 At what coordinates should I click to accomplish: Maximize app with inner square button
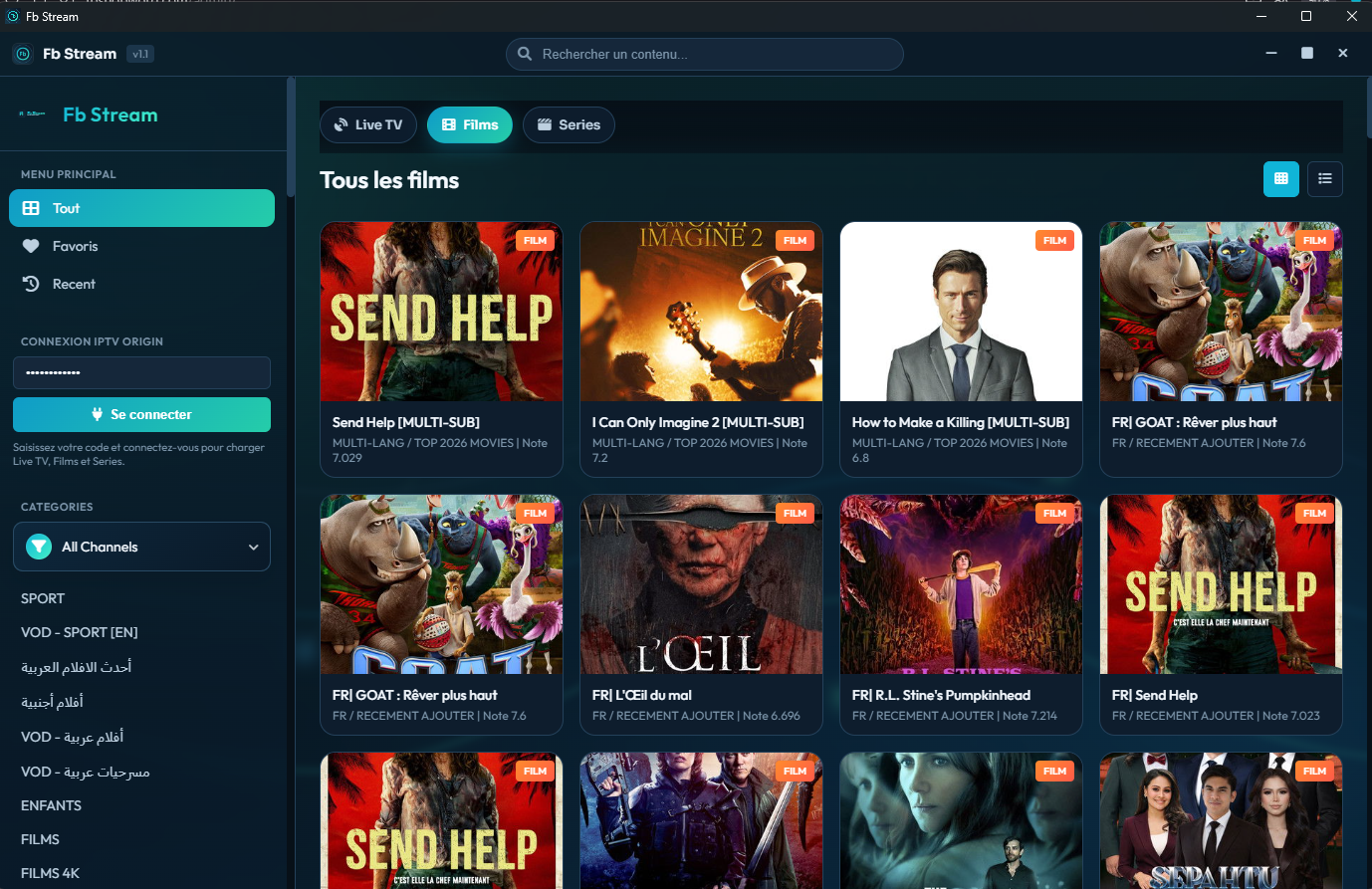point(1307,53)
